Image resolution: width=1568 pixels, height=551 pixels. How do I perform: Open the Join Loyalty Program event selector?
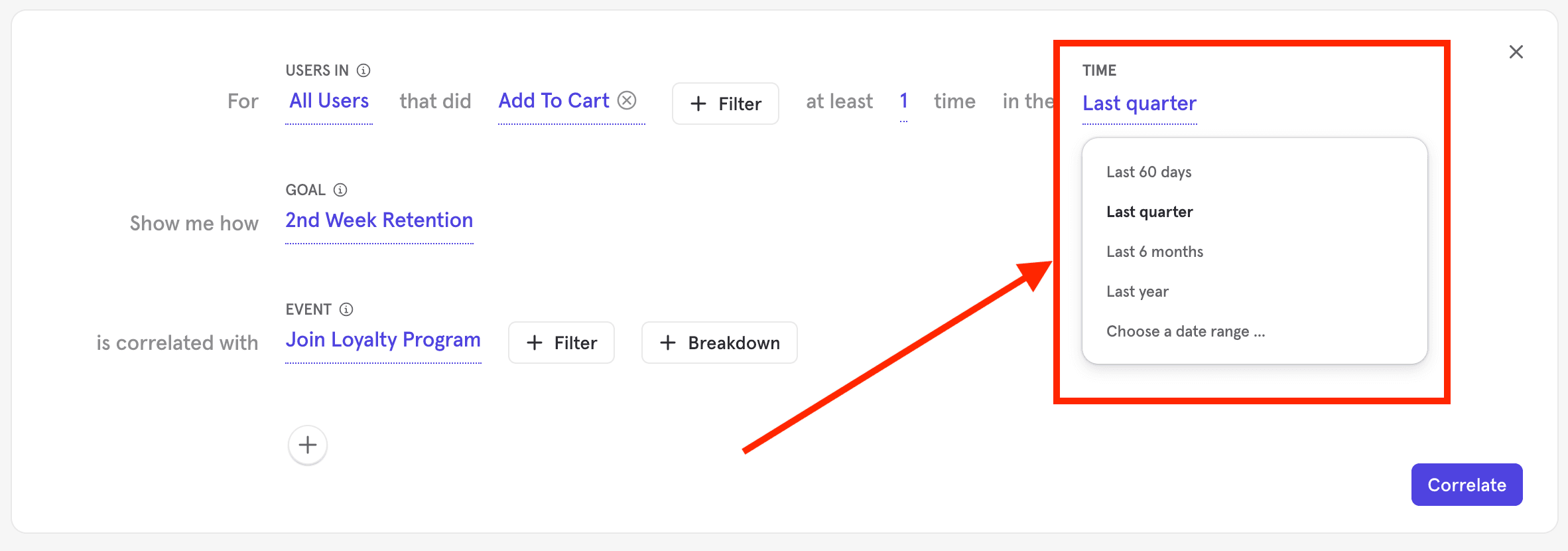(x=383, y=340)
